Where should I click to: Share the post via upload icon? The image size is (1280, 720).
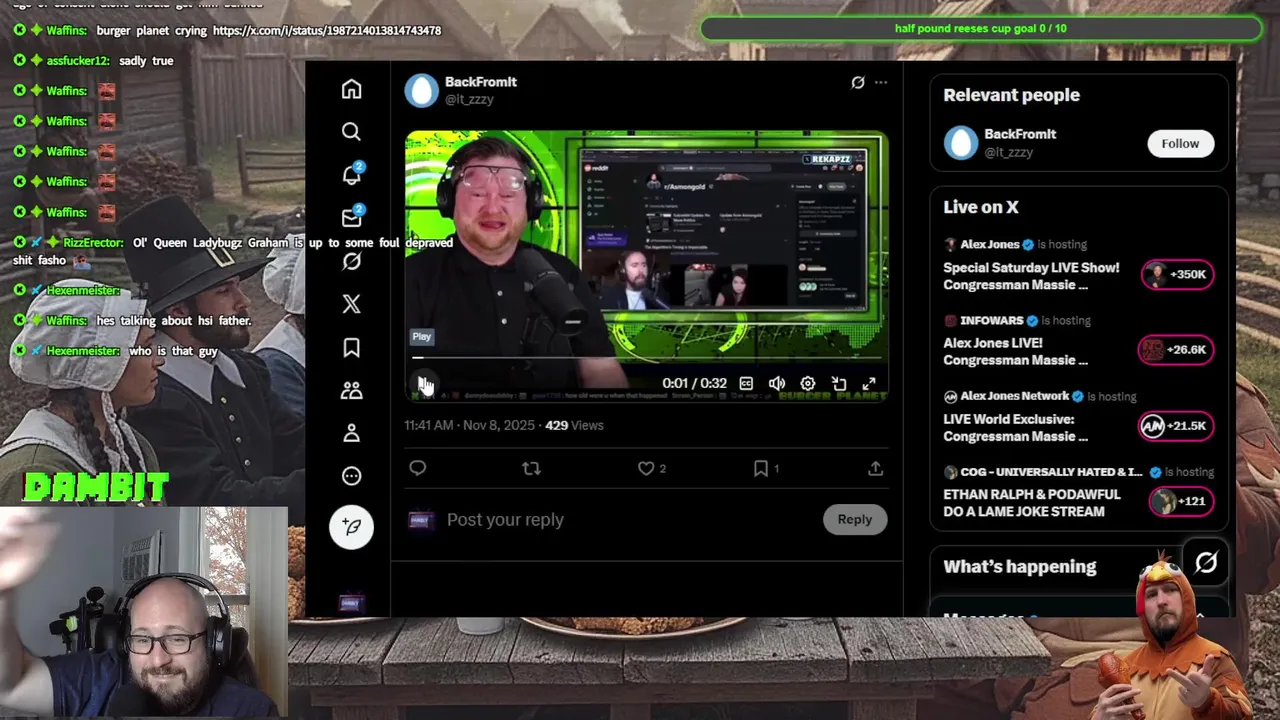click(x=875, y=468)
